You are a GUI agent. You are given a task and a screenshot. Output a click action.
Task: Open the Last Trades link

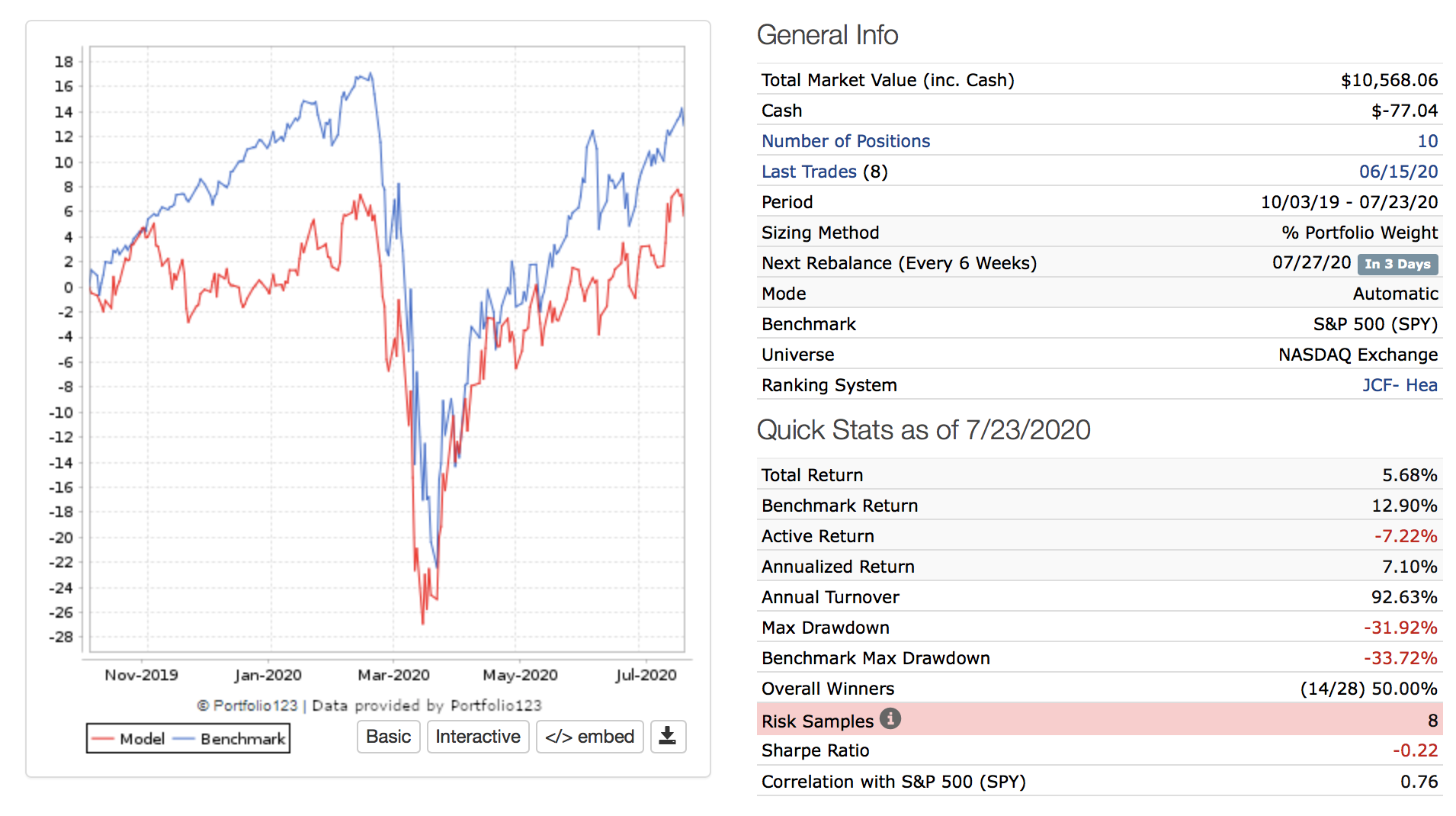(x=809, y=172)
